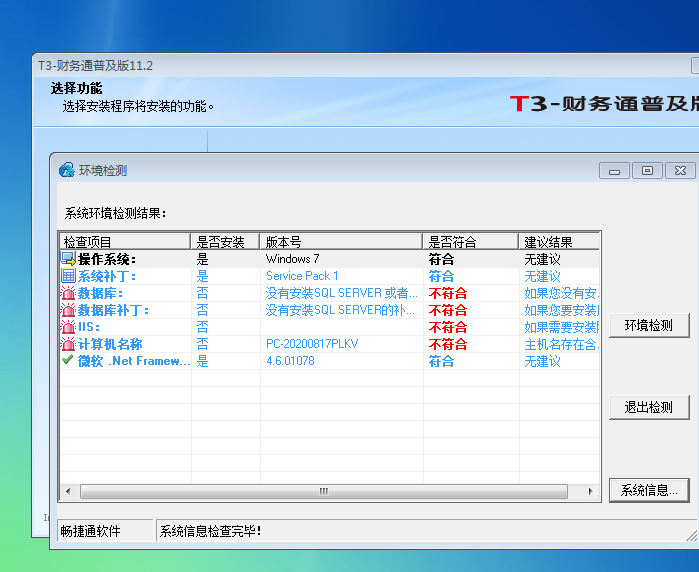Open 系统信息... dialog button

(649, 490)
